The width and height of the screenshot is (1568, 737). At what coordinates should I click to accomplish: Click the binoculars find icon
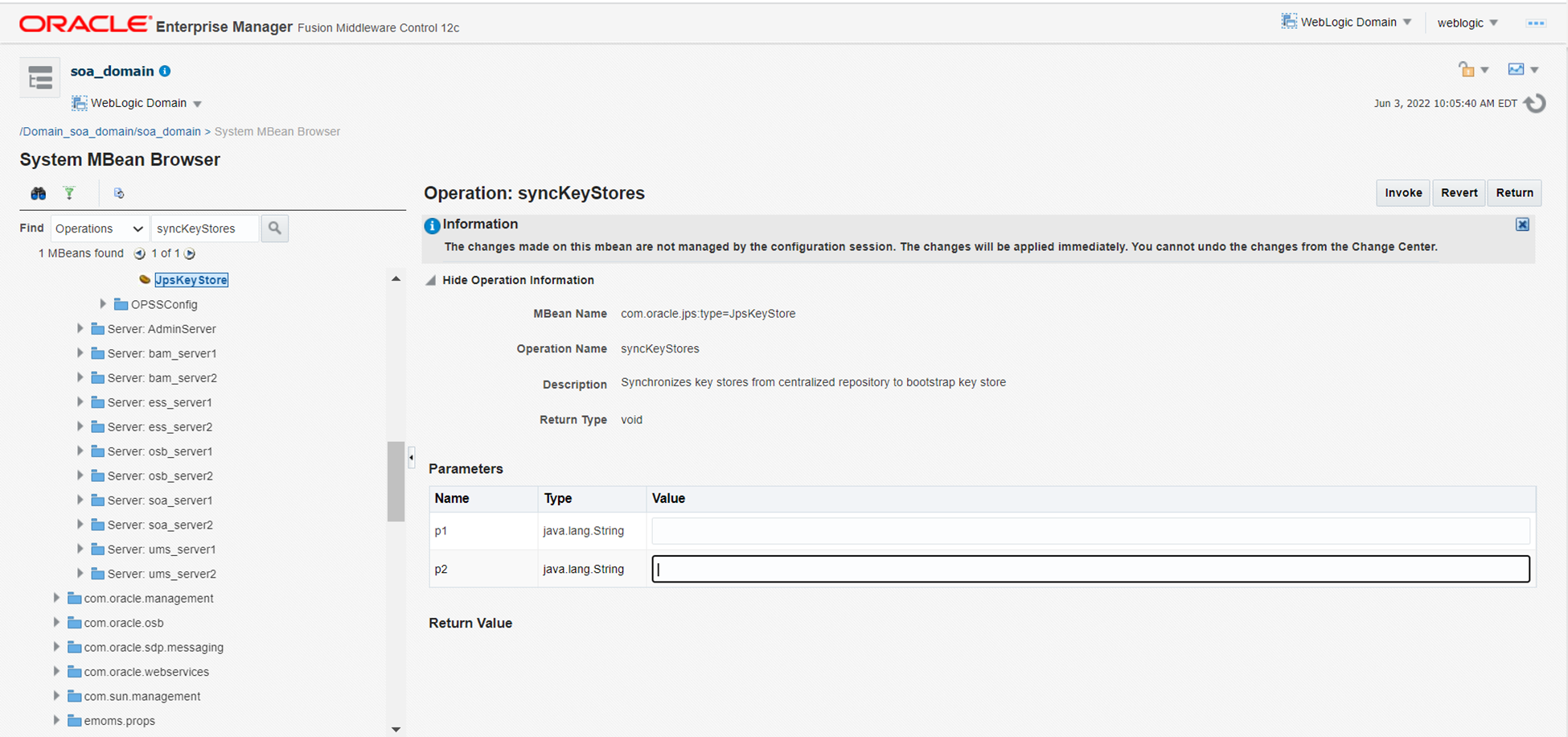38,193
